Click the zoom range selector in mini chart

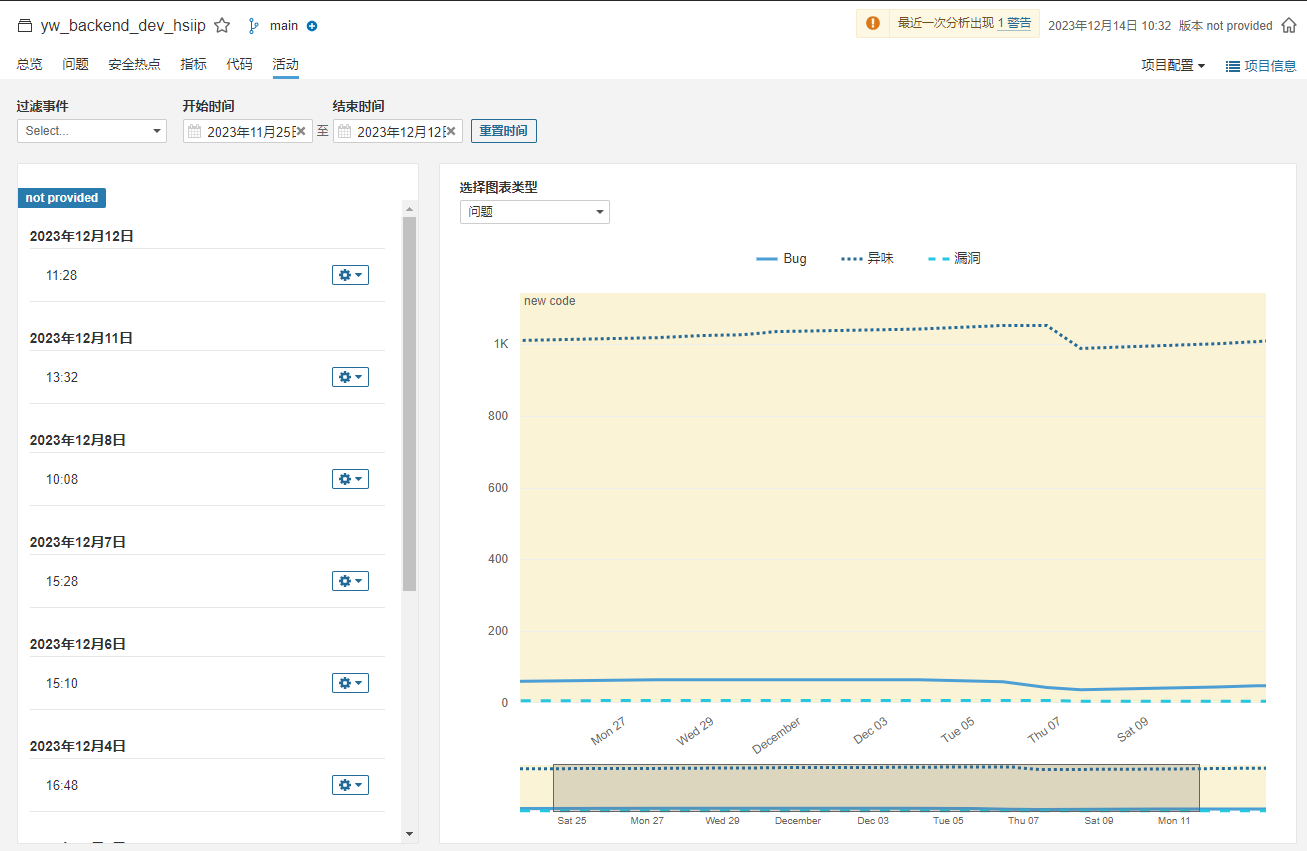coord(876,787)
